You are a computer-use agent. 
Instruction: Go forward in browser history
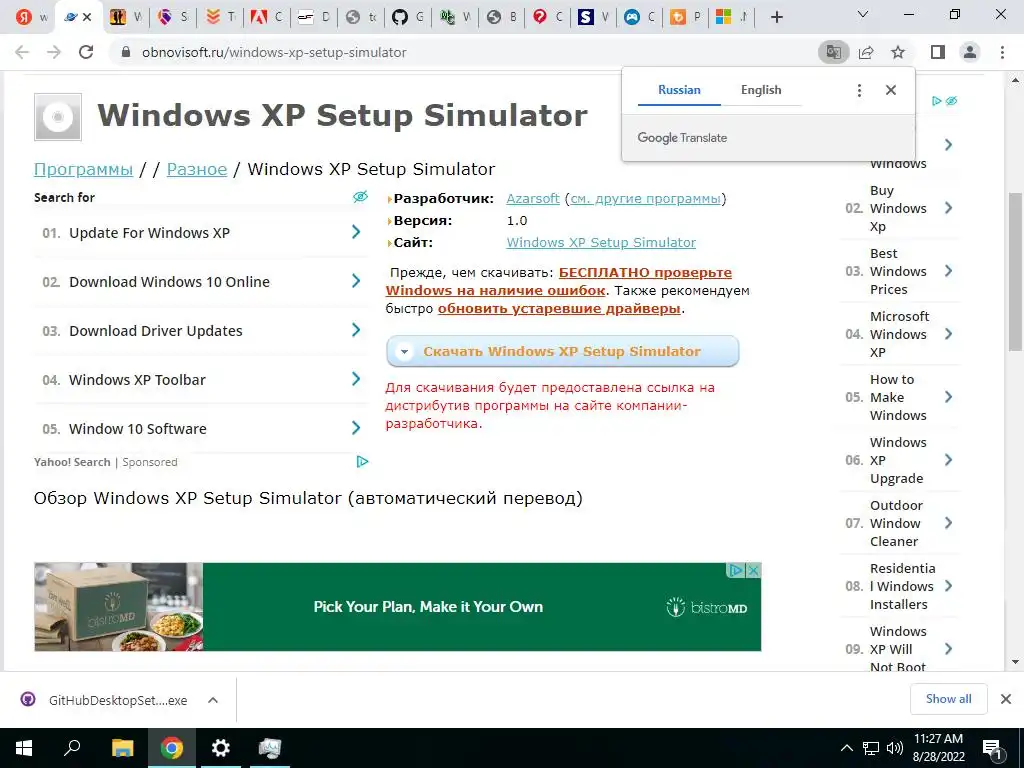(x=54, y=52)
